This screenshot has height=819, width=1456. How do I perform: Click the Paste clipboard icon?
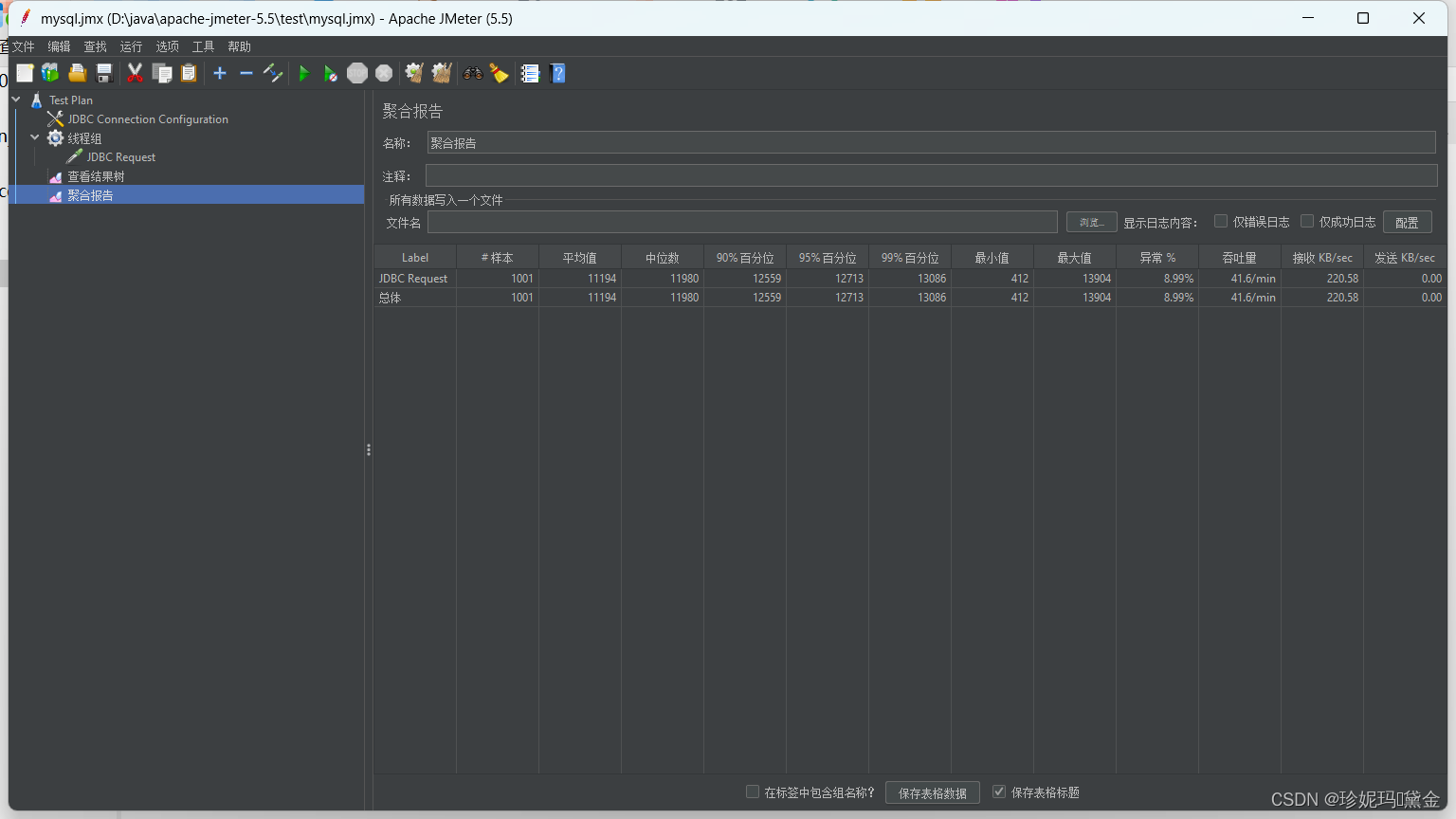(x=189, y=73)
